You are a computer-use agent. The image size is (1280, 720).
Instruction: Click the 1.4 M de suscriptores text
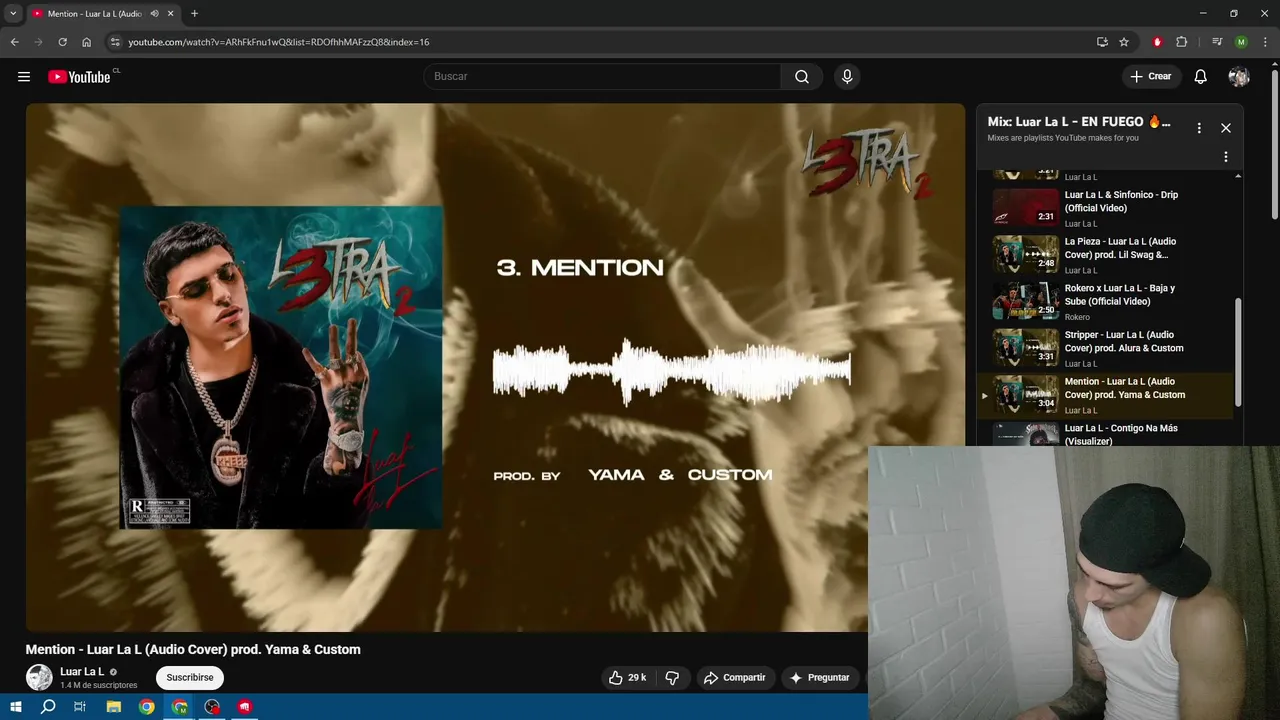[x=98, y=685]
